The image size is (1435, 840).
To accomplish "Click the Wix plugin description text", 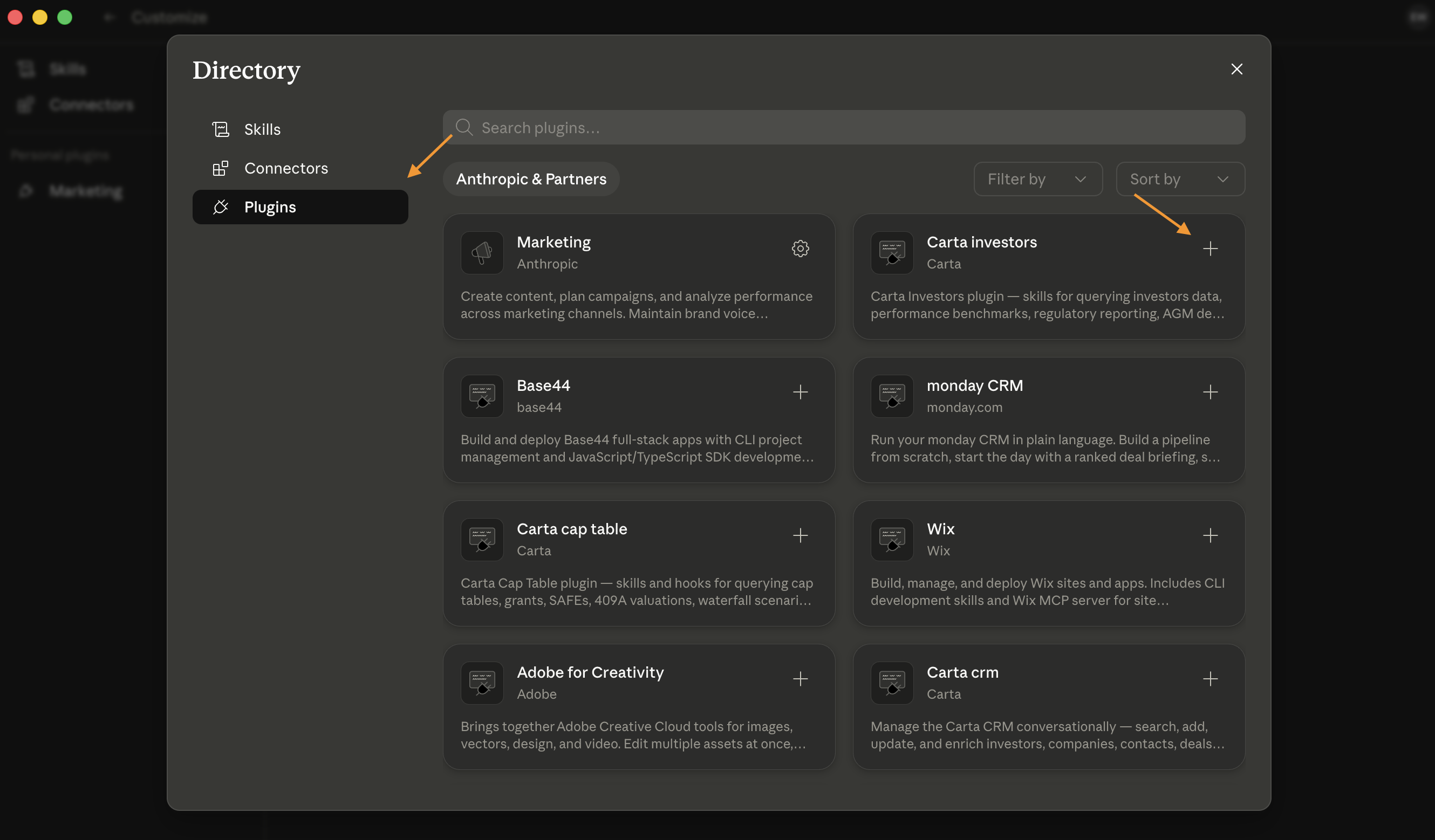I will pyautogui.click(x=1047, y=592).
